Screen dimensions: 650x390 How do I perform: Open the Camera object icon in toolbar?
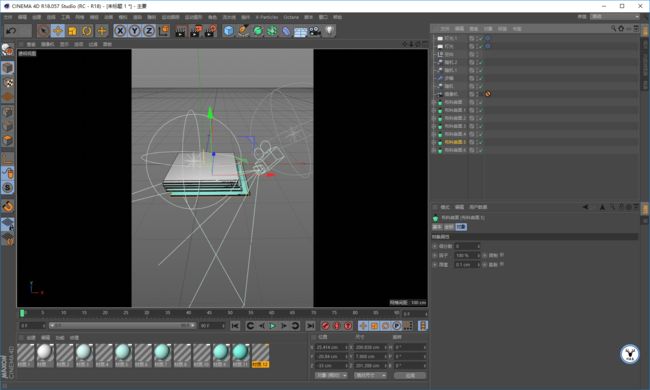click(x=315, y=31)
